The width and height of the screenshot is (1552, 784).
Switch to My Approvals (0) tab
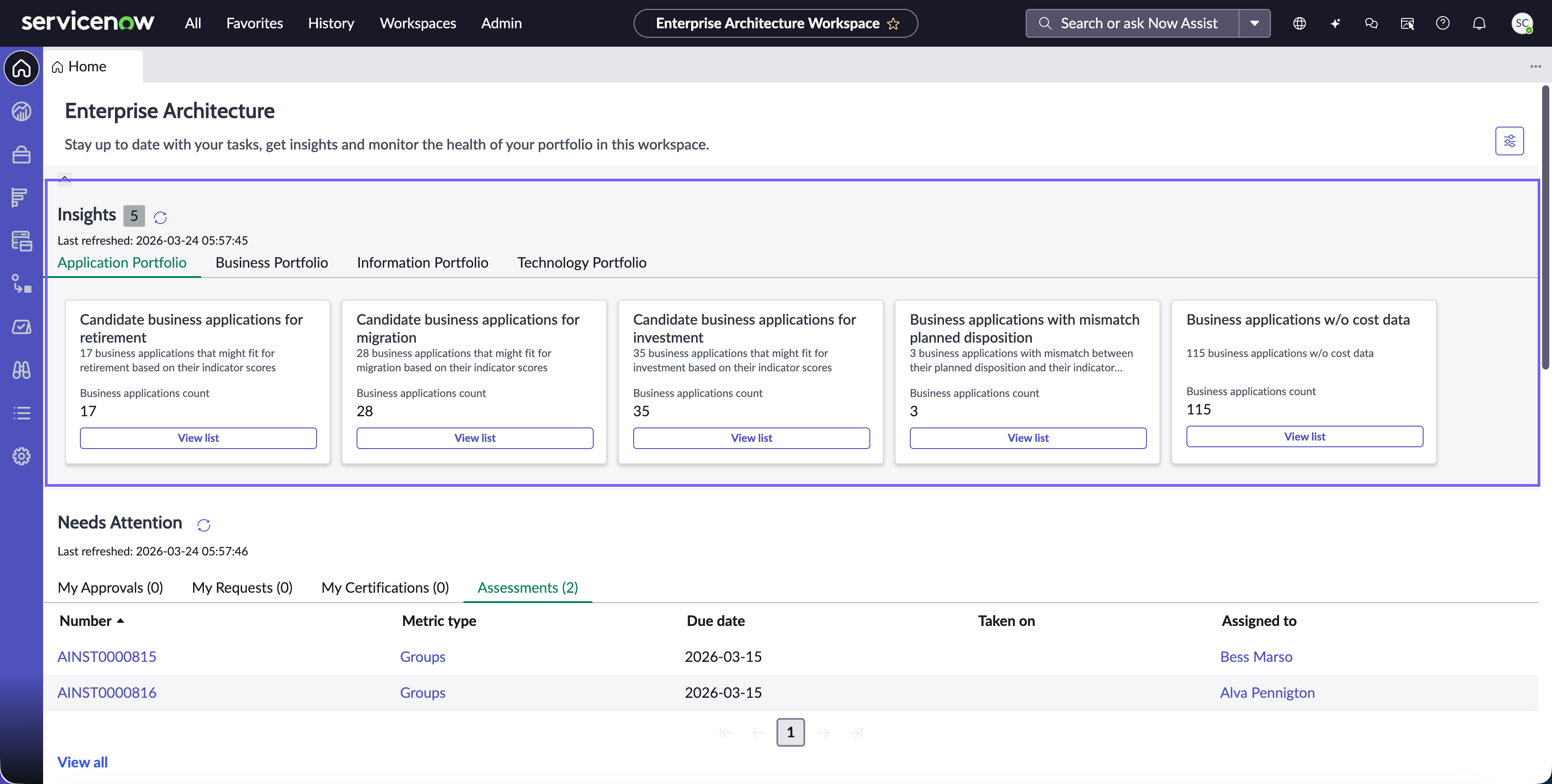[x=110, y=587]
